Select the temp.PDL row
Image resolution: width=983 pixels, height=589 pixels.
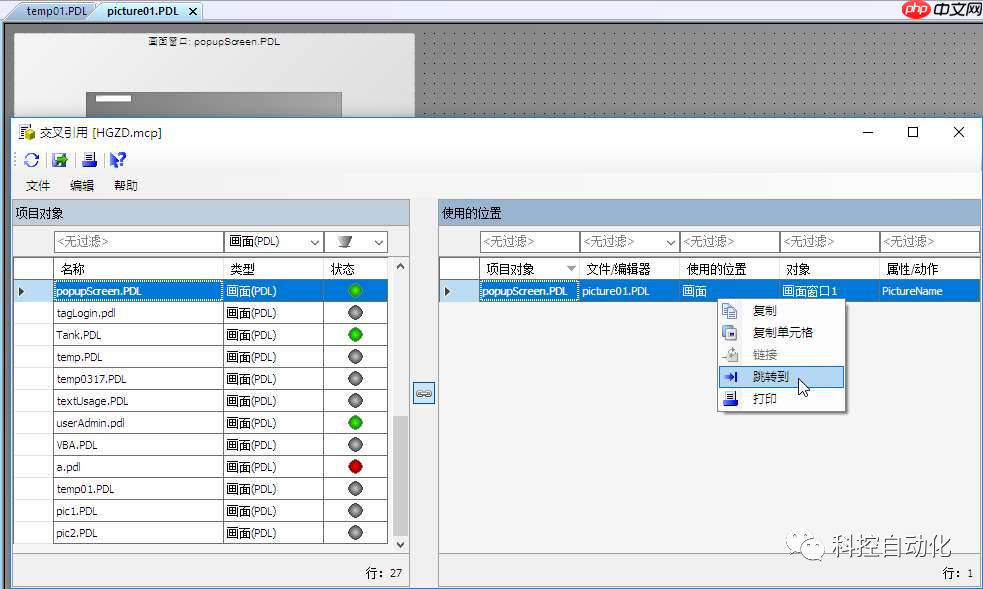coord(201,357)
